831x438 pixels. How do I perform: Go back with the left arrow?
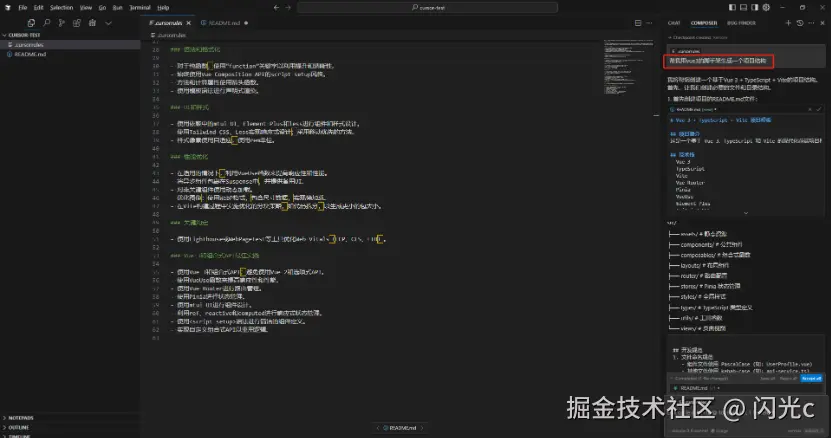click(276, 7)
